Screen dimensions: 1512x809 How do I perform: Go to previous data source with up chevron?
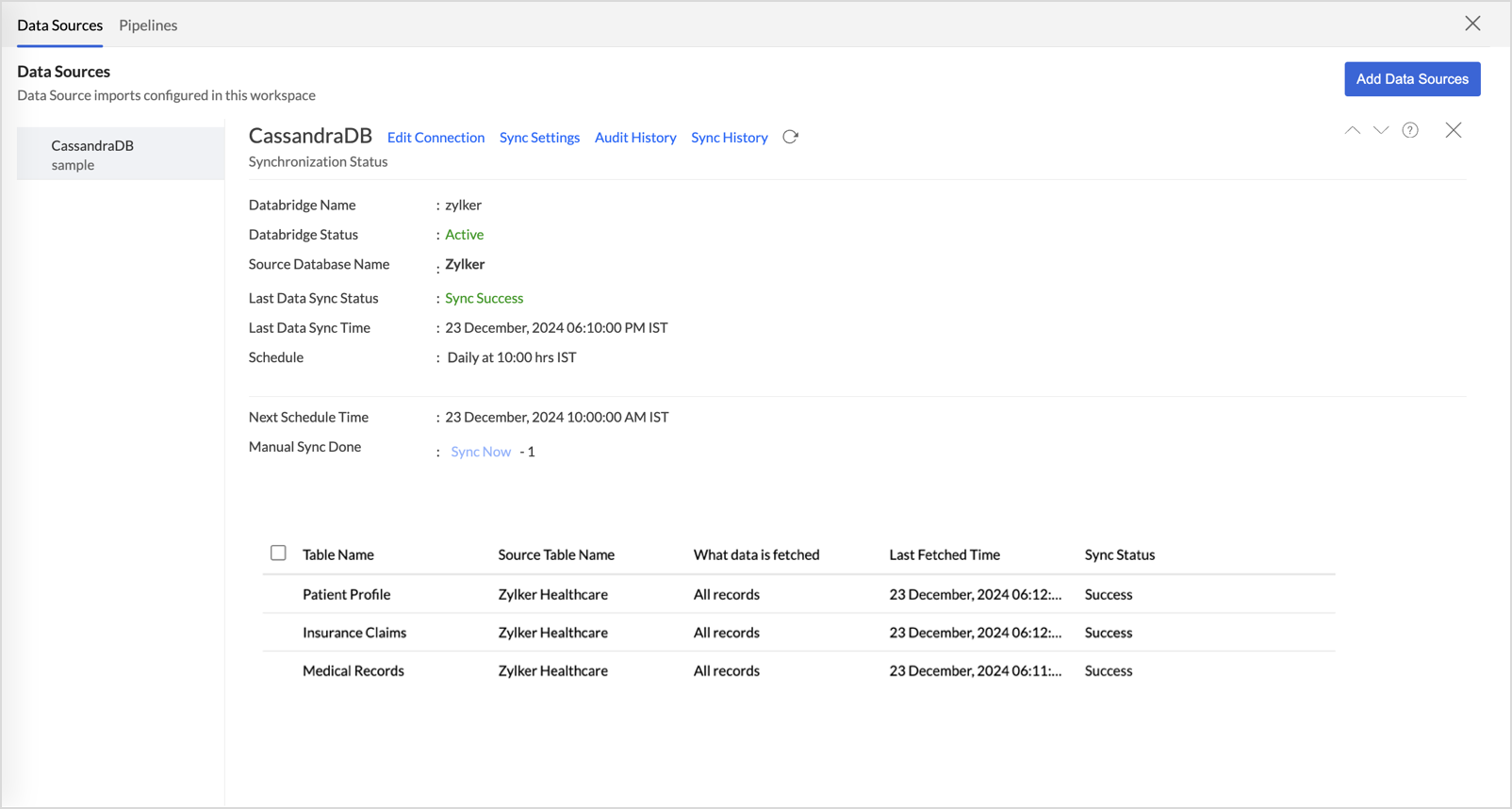(x=1352, y=130)
